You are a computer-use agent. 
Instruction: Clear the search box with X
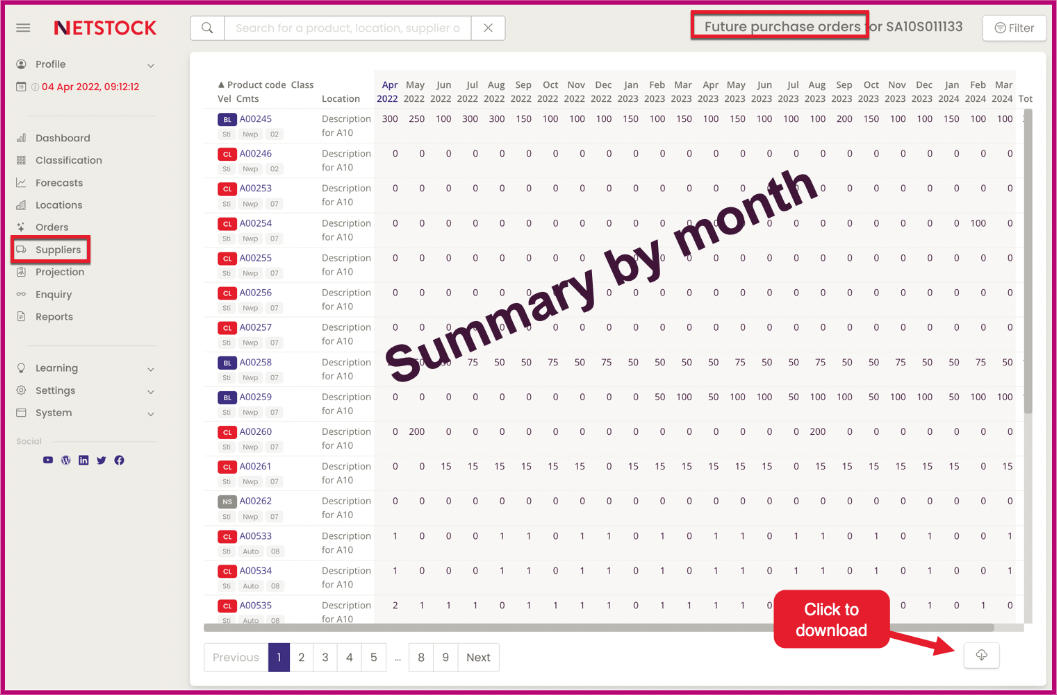coord(487,28)
